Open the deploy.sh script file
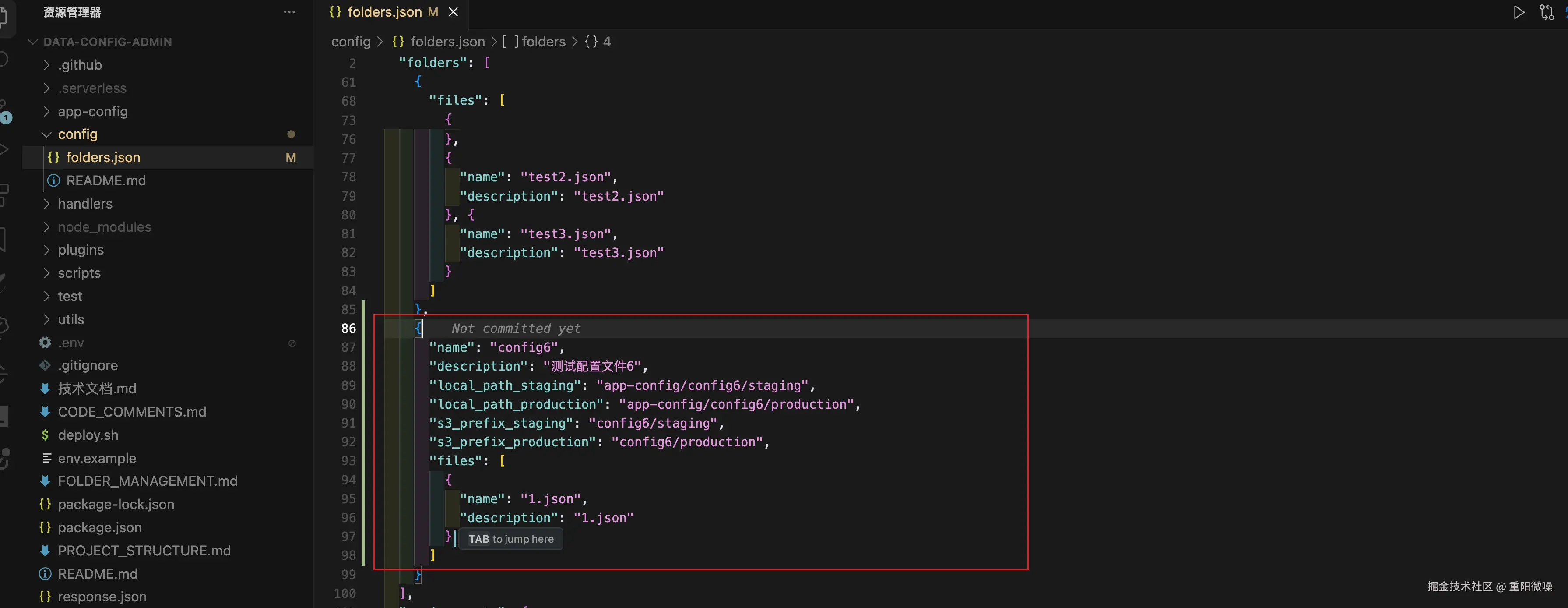This screenshot has width=1568, height=608. [x=88, y=435]
